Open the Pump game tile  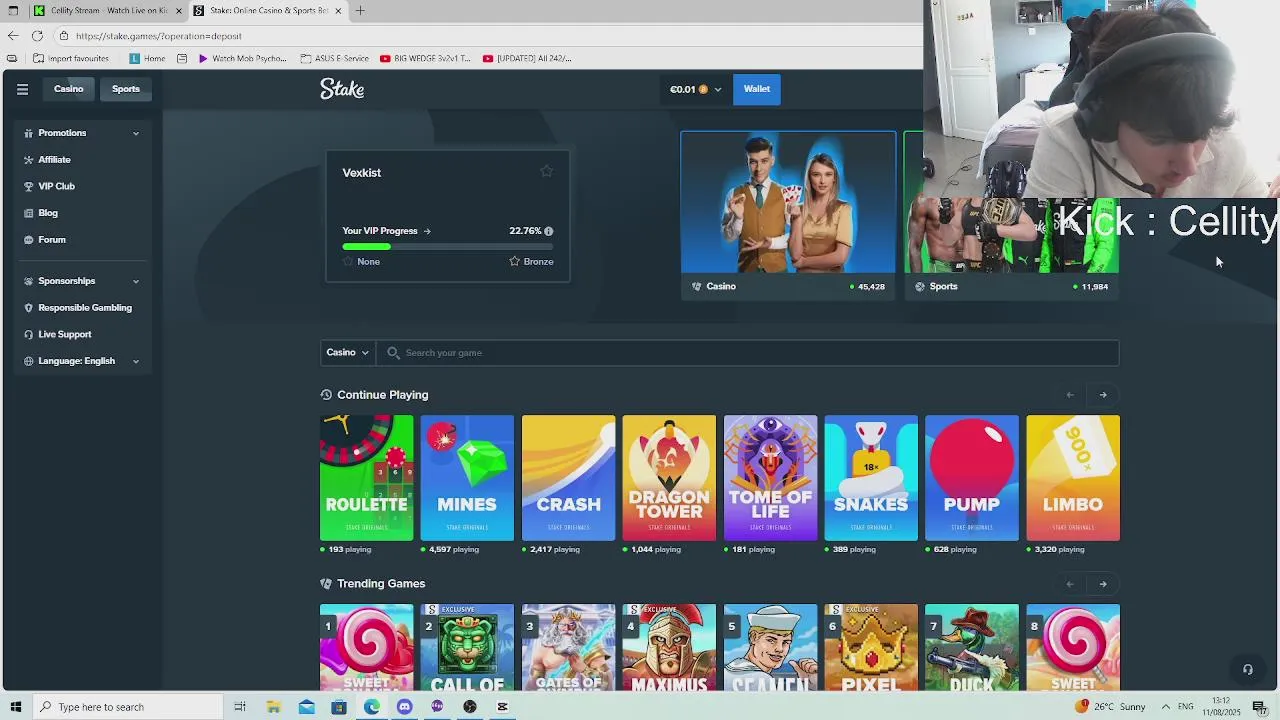click(x=972, y=478)
